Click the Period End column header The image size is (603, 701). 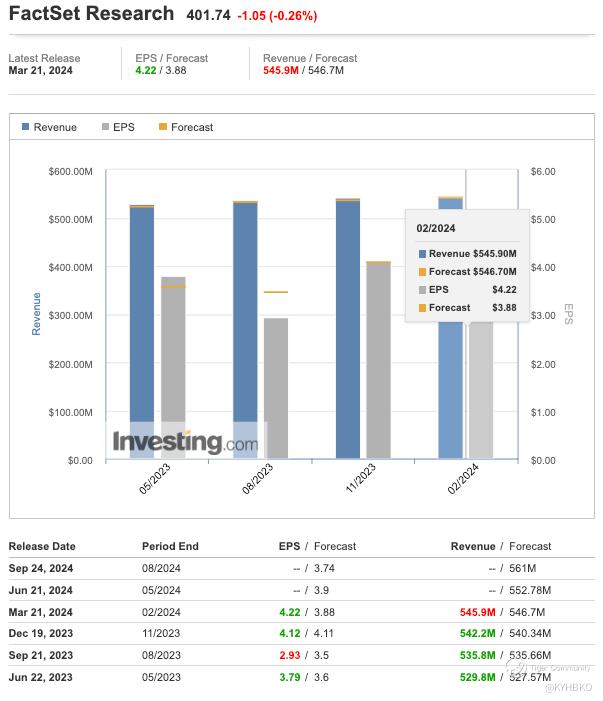tap(170, 546)
